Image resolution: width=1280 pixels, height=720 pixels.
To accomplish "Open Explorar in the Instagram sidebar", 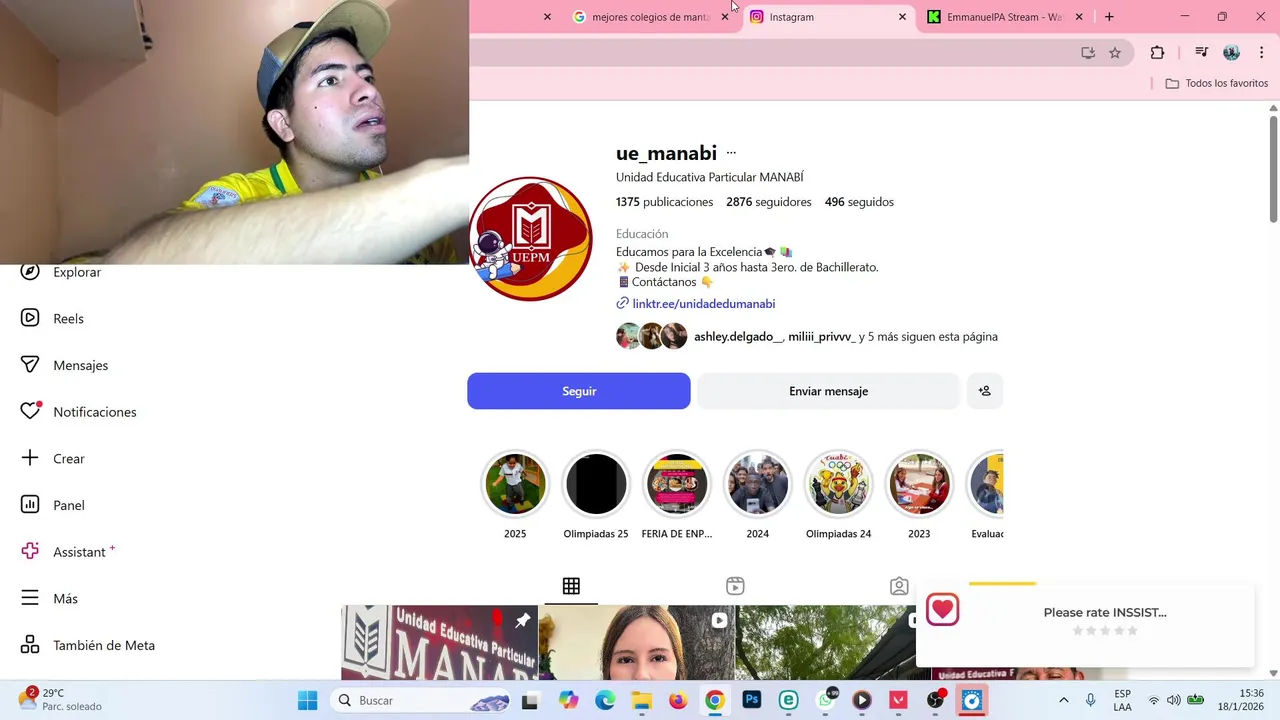I will click(x=60, y=272).
